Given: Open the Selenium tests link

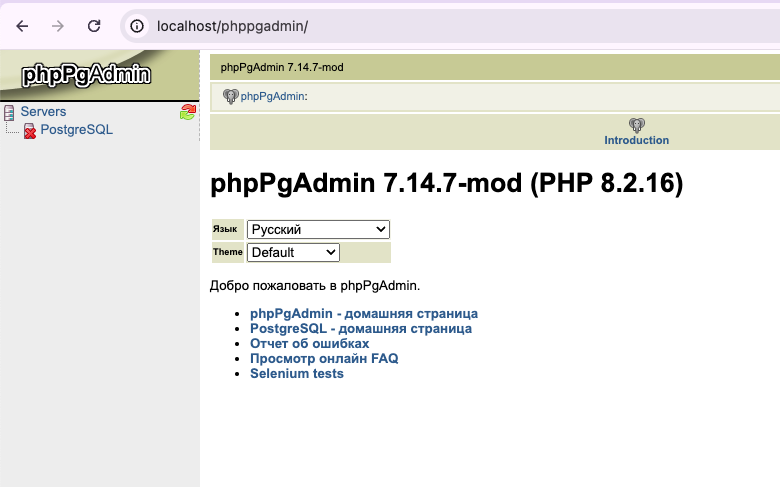Looking at the screenshot, I should pos(296,373).
